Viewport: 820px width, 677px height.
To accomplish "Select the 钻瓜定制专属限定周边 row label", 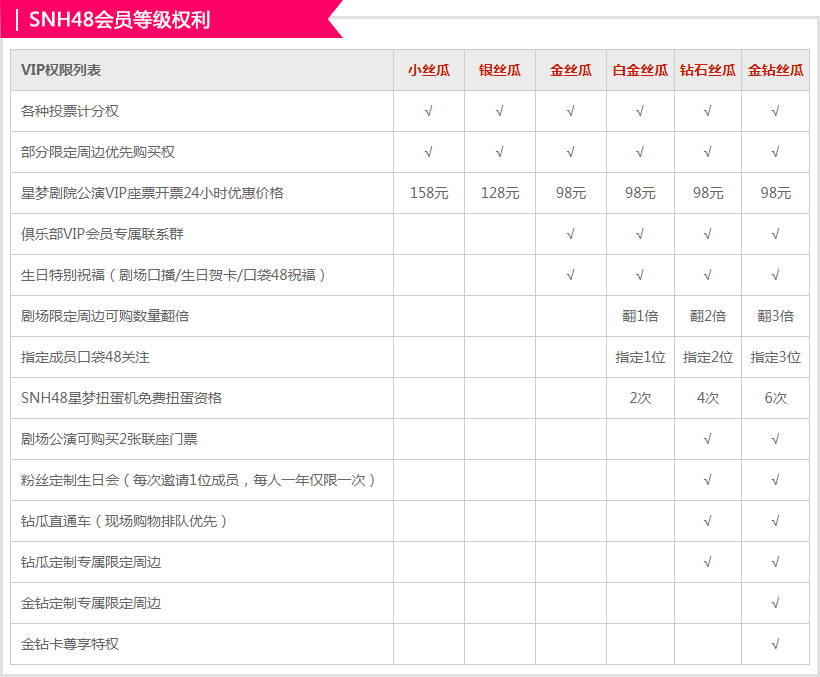I will pyautogui.click(x=91, y=562).
